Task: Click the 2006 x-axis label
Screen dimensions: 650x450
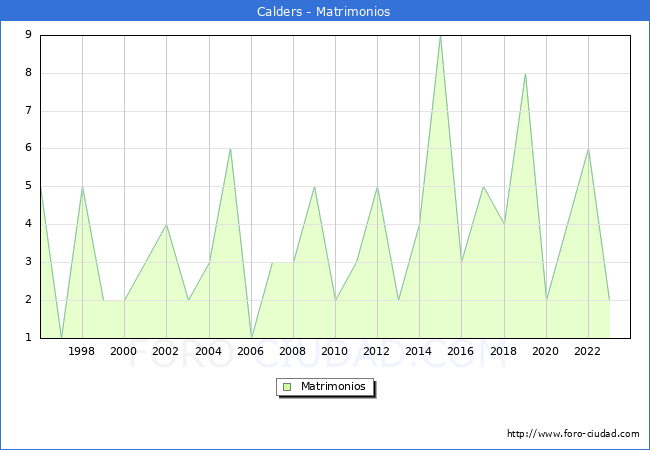Action: pos(251,351)
